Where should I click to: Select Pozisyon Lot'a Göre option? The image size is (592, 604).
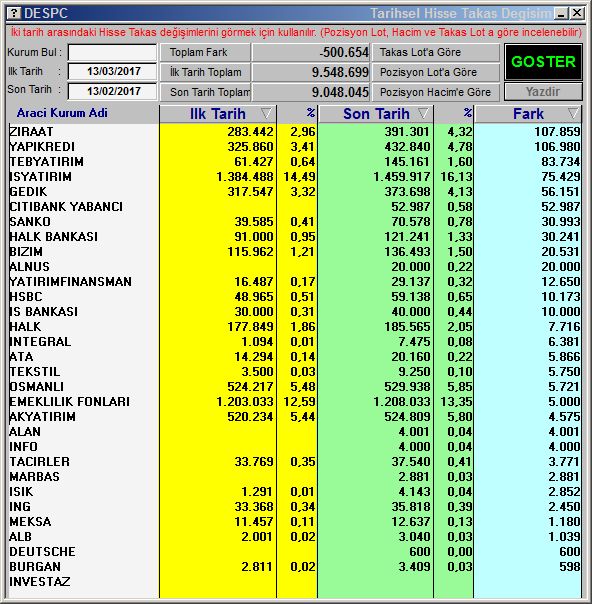(436, 72)
